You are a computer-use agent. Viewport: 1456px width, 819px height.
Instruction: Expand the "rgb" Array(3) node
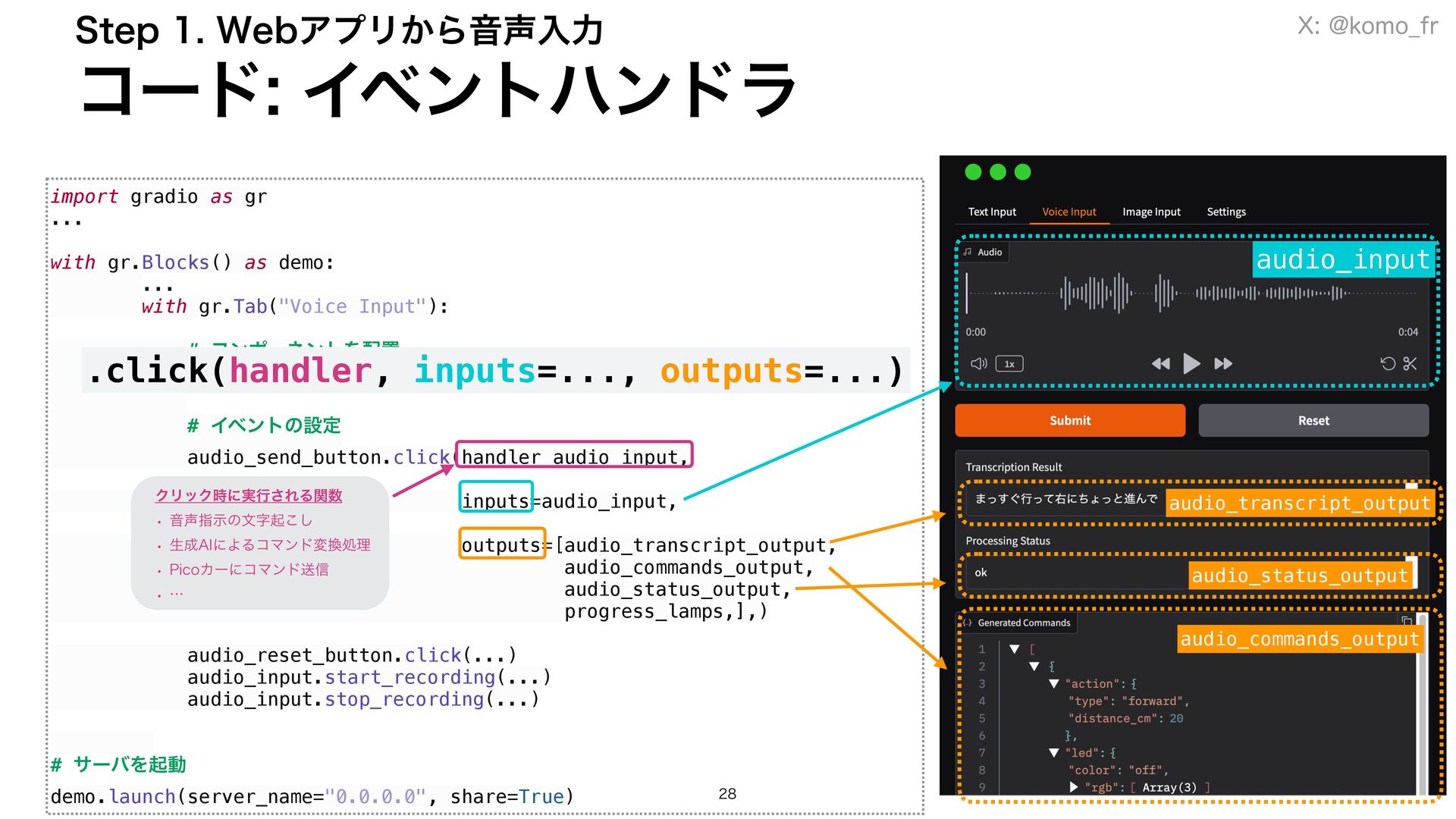pyautogui.click(x=1074, y=787)
